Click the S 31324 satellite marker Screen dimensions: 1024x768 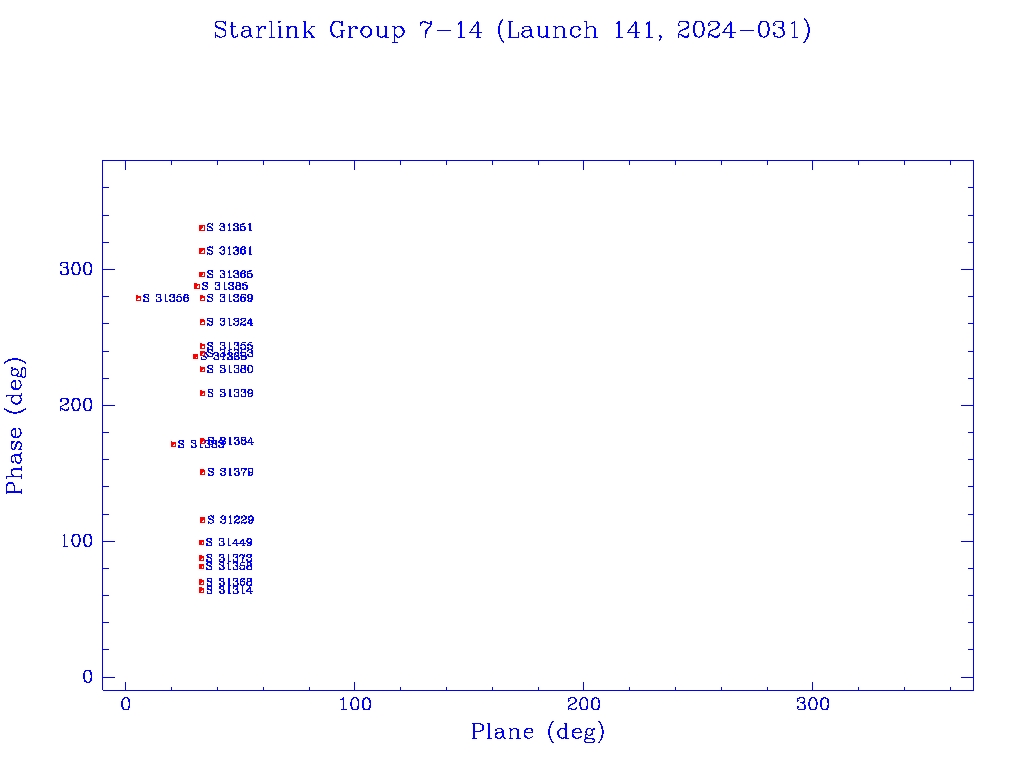tap(202, 322)
